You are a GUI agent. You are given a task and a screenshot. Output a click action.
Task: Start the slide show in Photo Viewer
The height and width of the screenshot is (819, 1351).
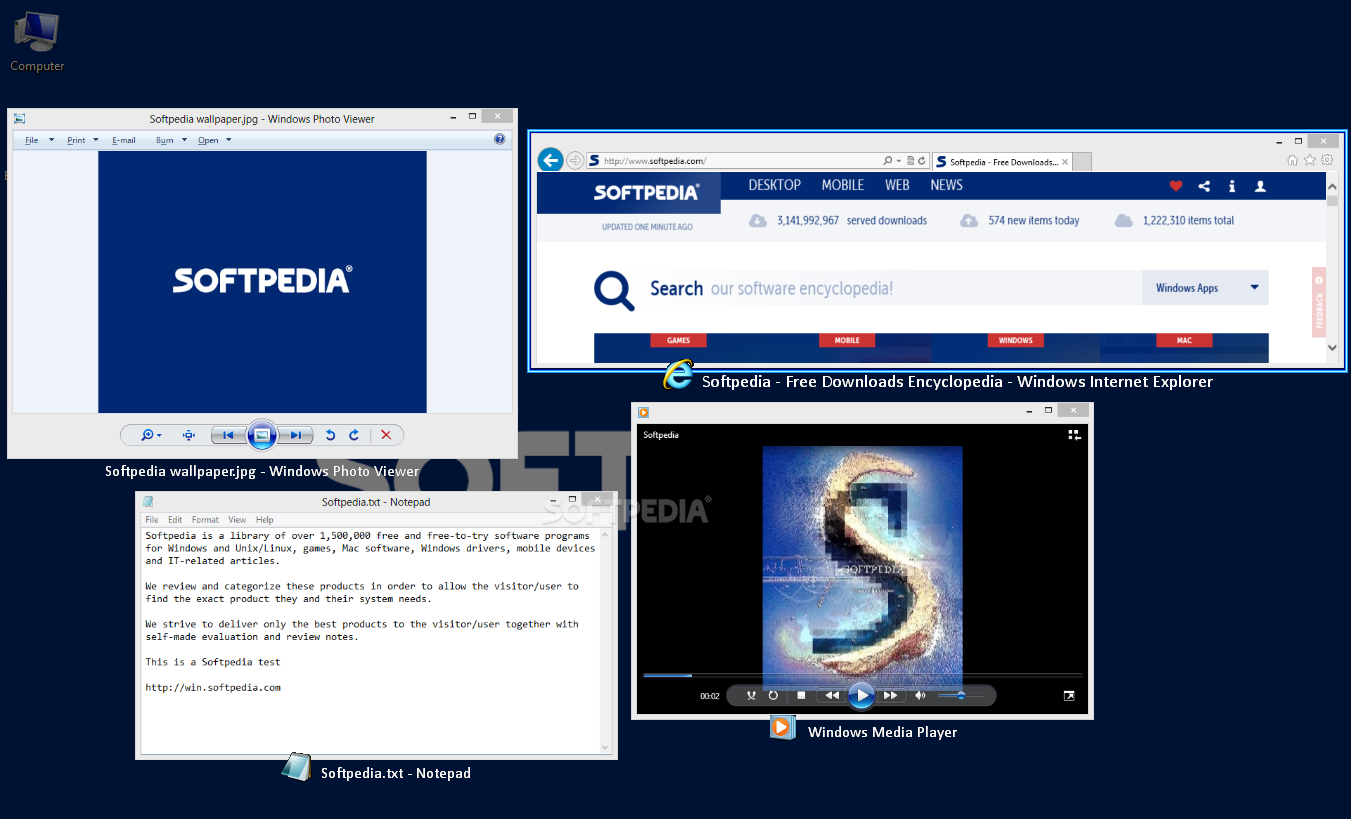point(261,435)
